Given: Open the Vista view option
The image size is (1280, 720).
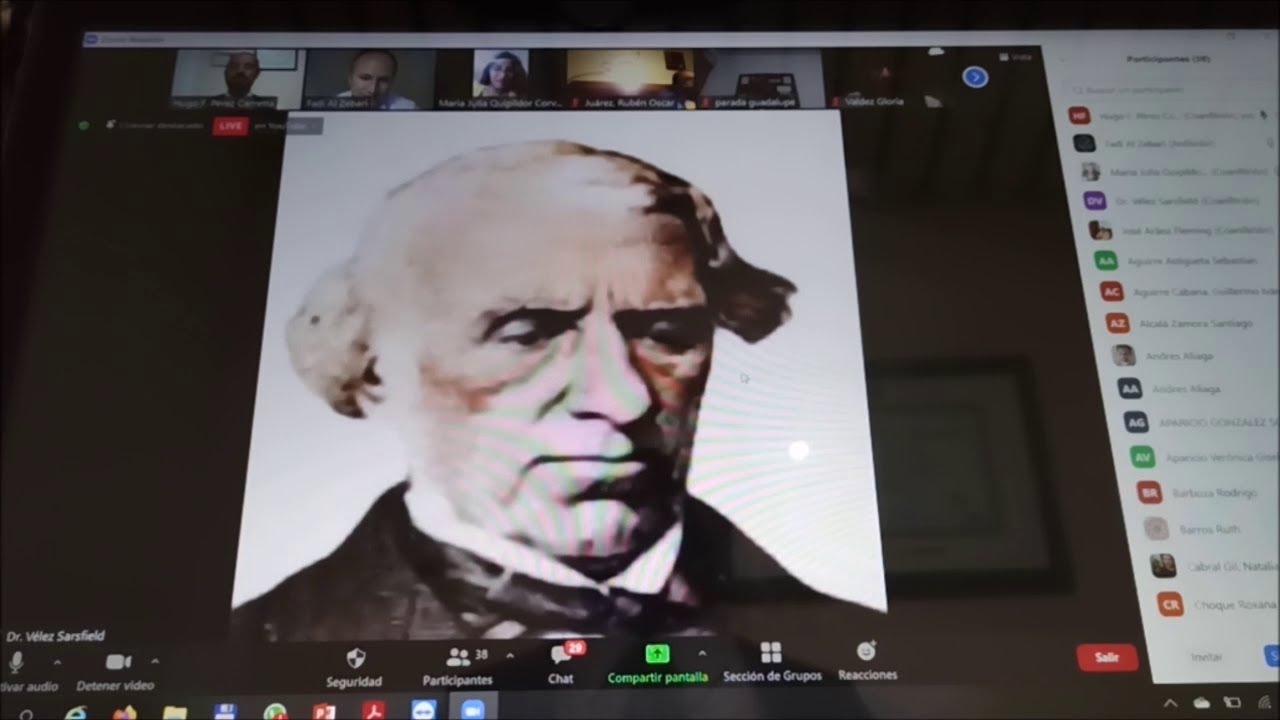Looking at the screenshot, I should coord(1014,57).
